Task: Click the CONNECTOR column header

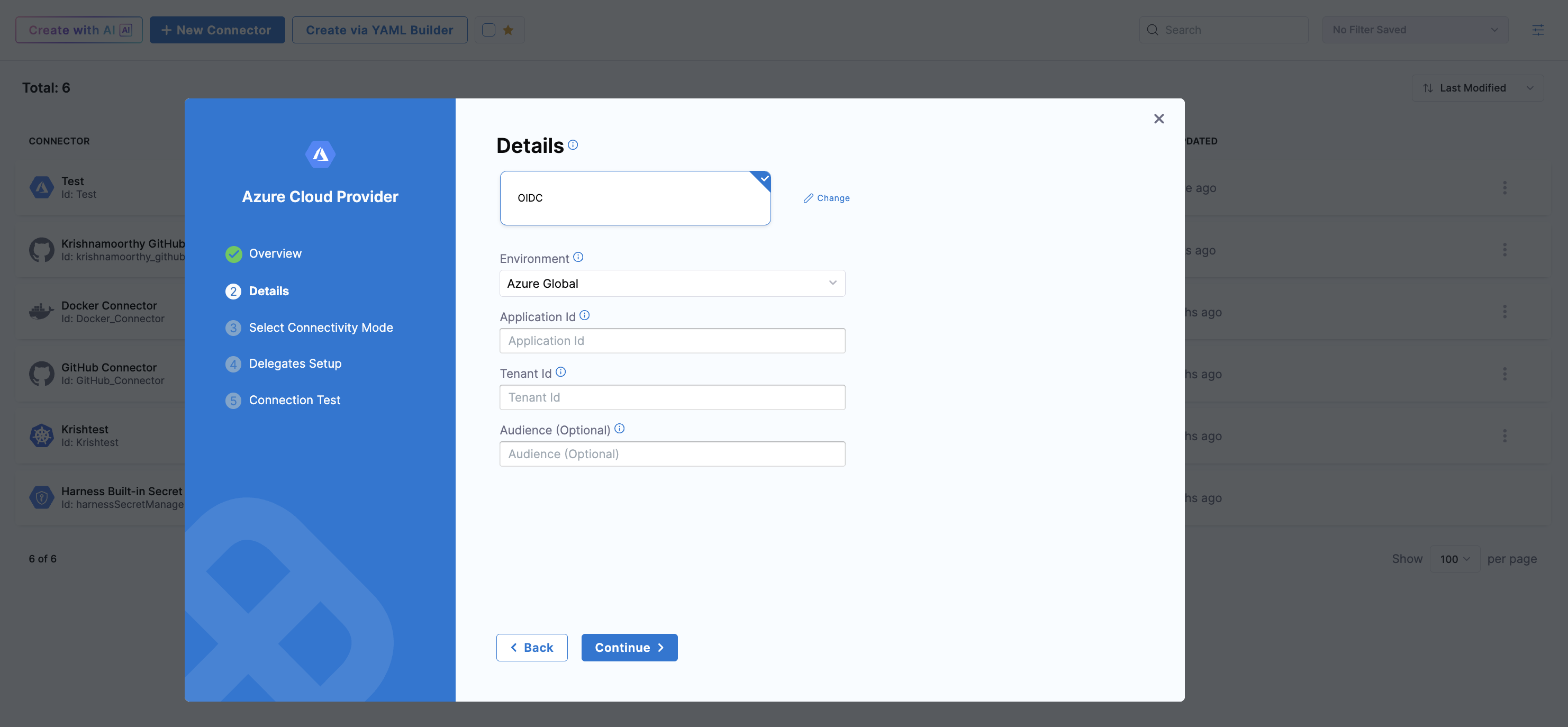Action: point(59,141)
